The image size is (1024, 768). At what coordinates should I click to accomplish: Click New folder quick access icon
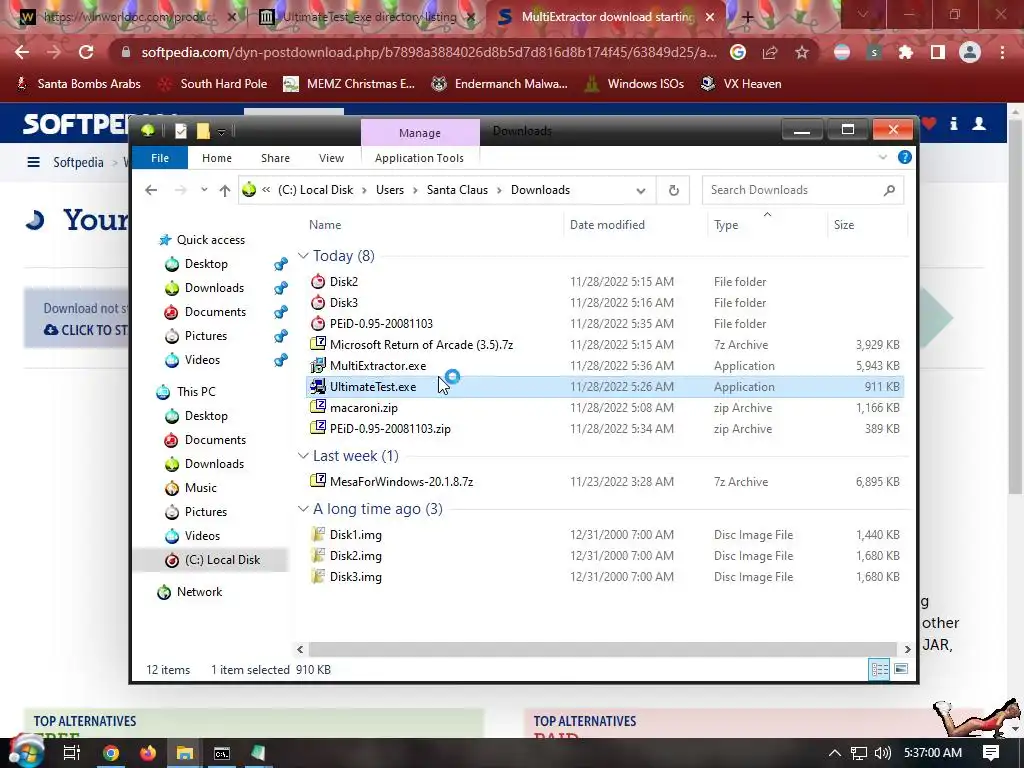pos(203,131)
